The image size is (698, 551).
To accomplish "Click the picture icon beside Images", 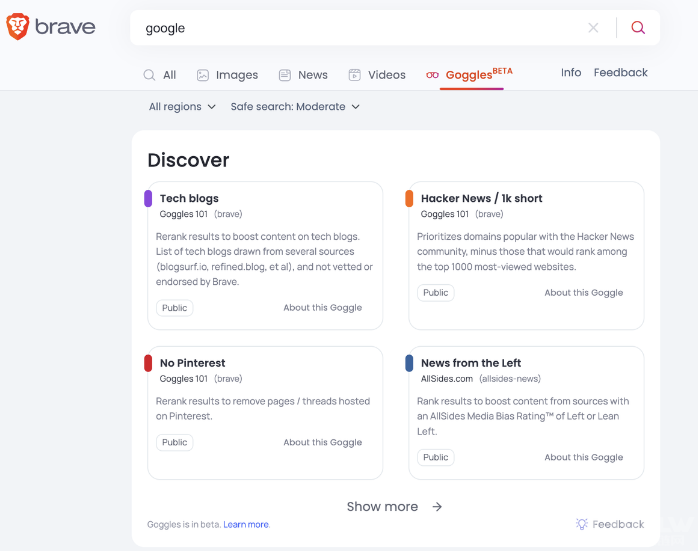I will (x=203, y=75).
